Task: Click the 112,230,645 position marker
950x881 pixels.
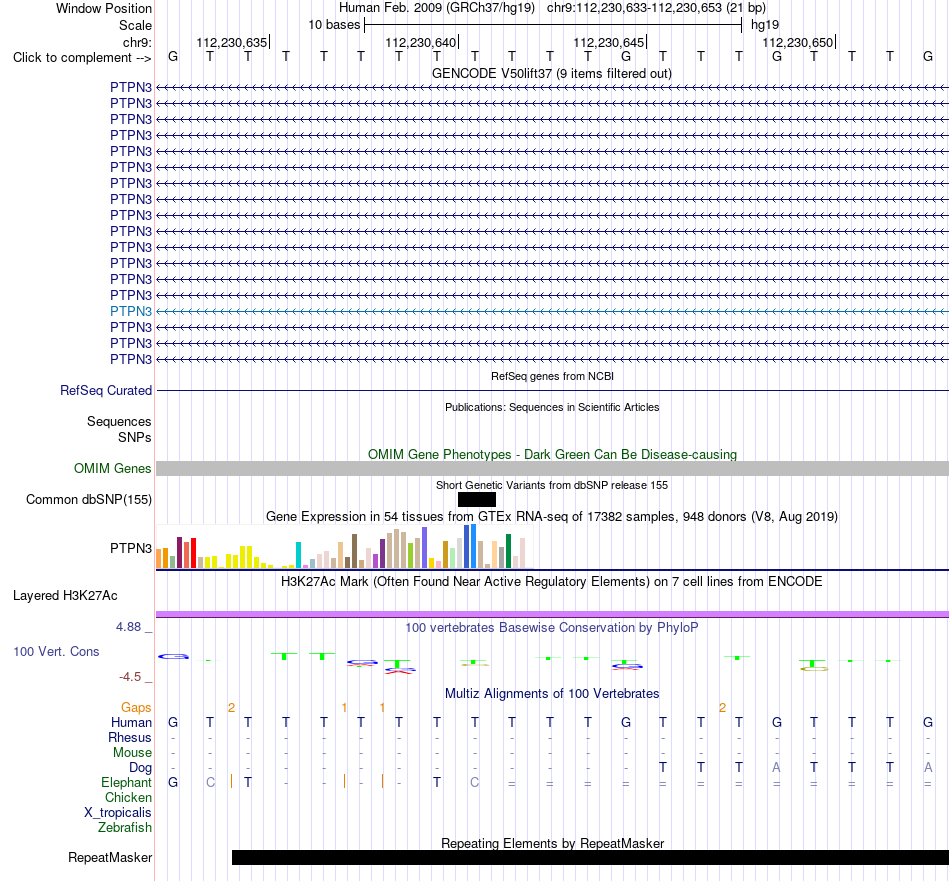Action: point(610,42)
